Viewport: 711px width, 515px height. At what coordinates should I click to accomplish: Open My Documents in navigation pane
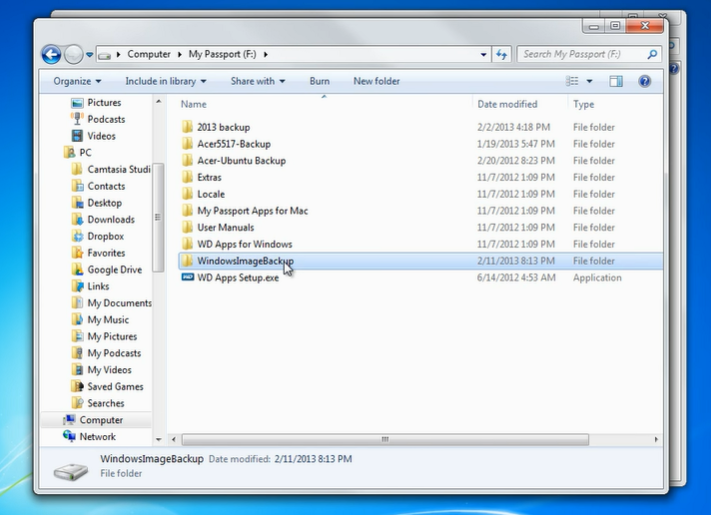(119, 303)
